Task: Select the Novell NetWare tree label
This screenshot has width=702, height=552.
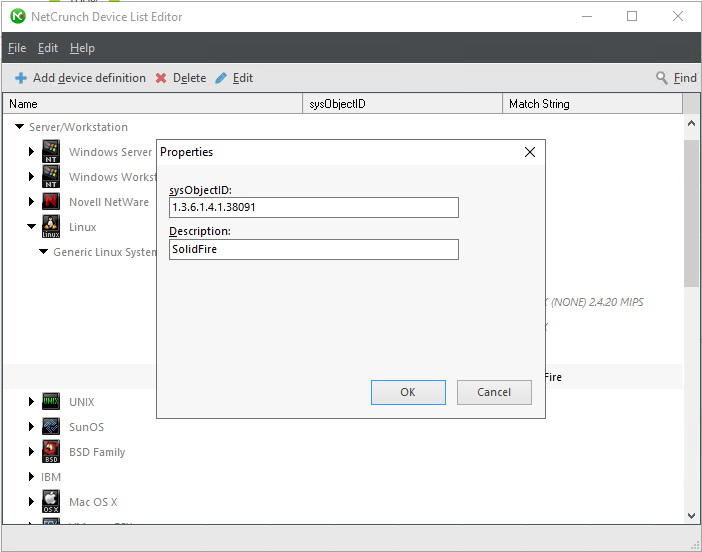Action: tap(109, 202)
